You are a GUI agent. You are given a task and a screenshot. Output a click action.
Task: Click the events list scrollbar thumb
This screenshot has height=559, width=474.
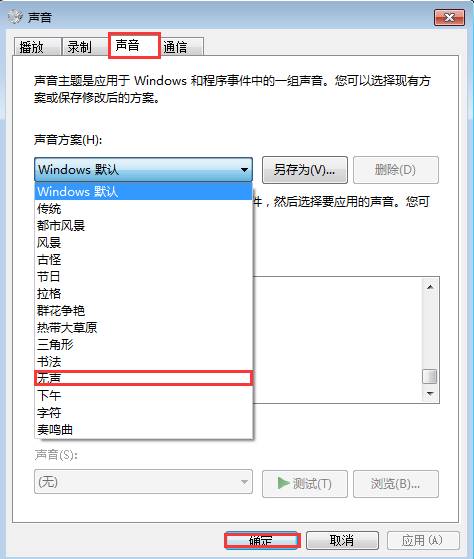tap(430, 376)
